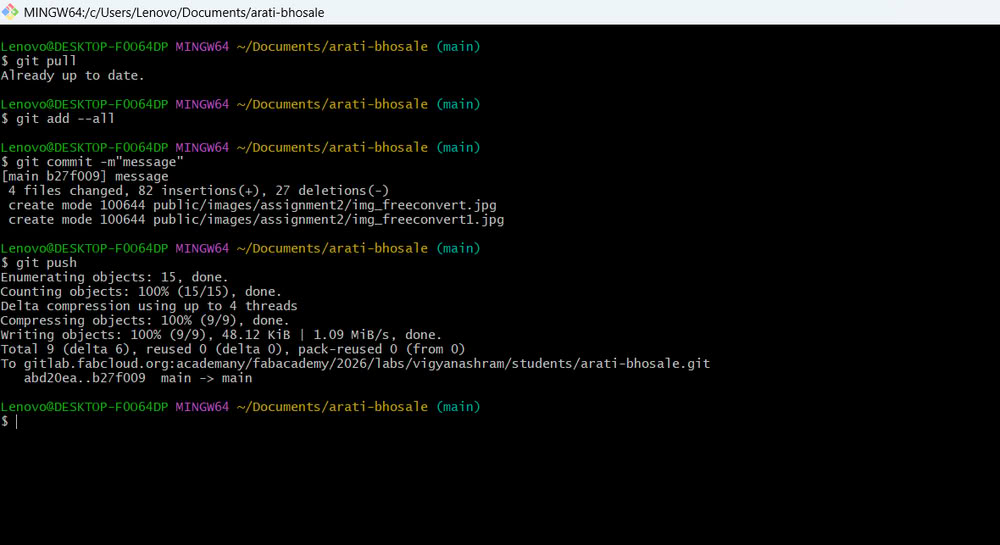The image size is (1000, 545).
Task: Click 'Total 9 (delta 6), reused 0' line
Action: click(233, 349)
